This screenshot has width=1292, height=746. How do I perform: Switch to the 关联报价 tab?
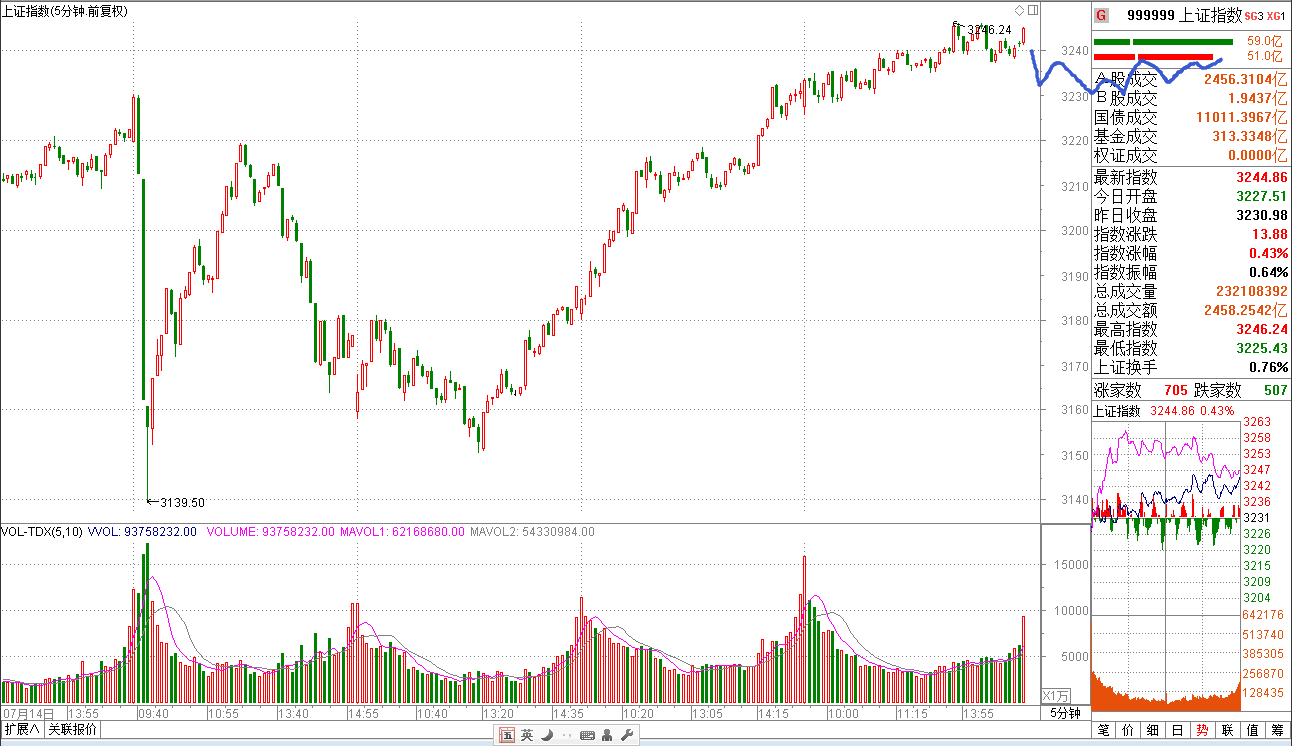tap(73, 729)
